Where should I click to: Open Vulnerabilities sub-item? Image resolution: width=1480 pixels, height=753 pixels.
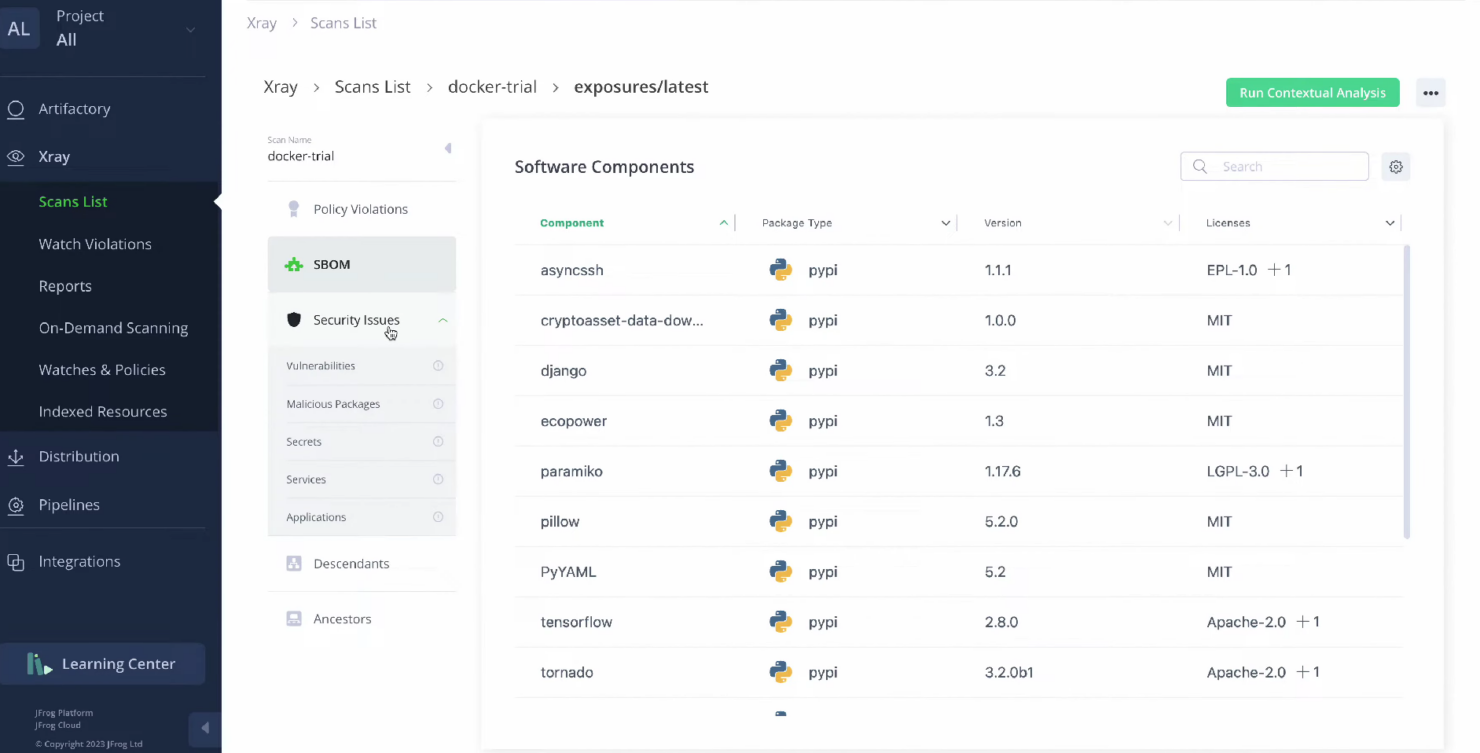pos(321,366)
